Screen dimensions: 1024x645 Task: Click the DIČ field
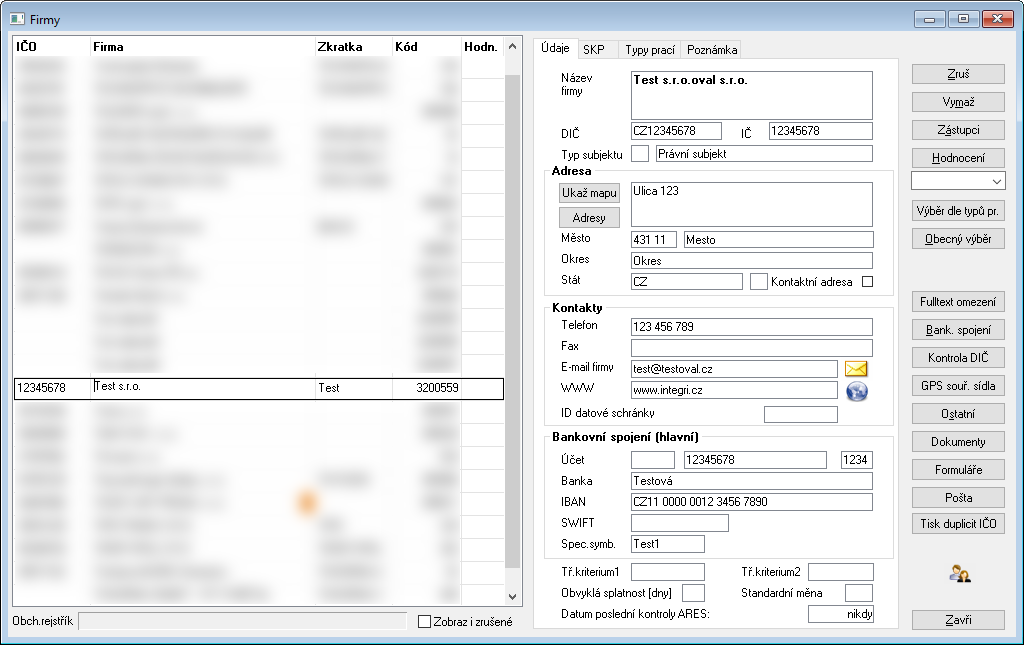click(676, 131)
